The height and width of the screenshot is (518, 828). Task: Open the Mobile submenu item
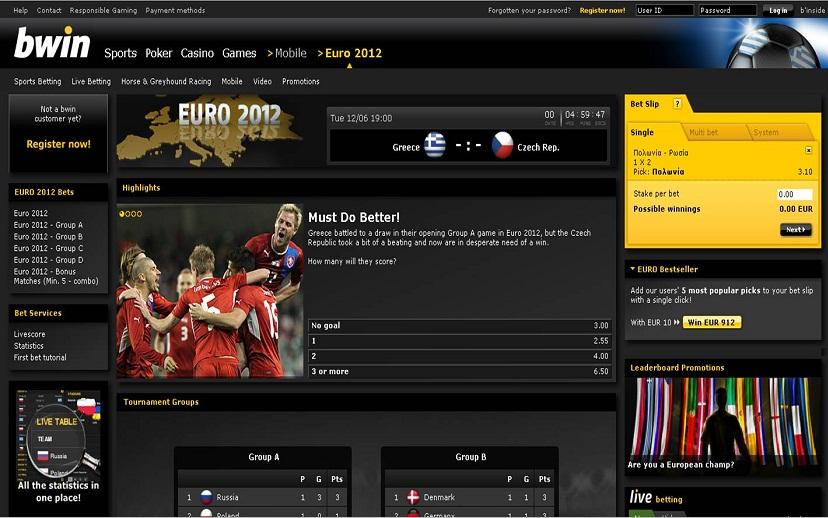(x=232, y=81)
